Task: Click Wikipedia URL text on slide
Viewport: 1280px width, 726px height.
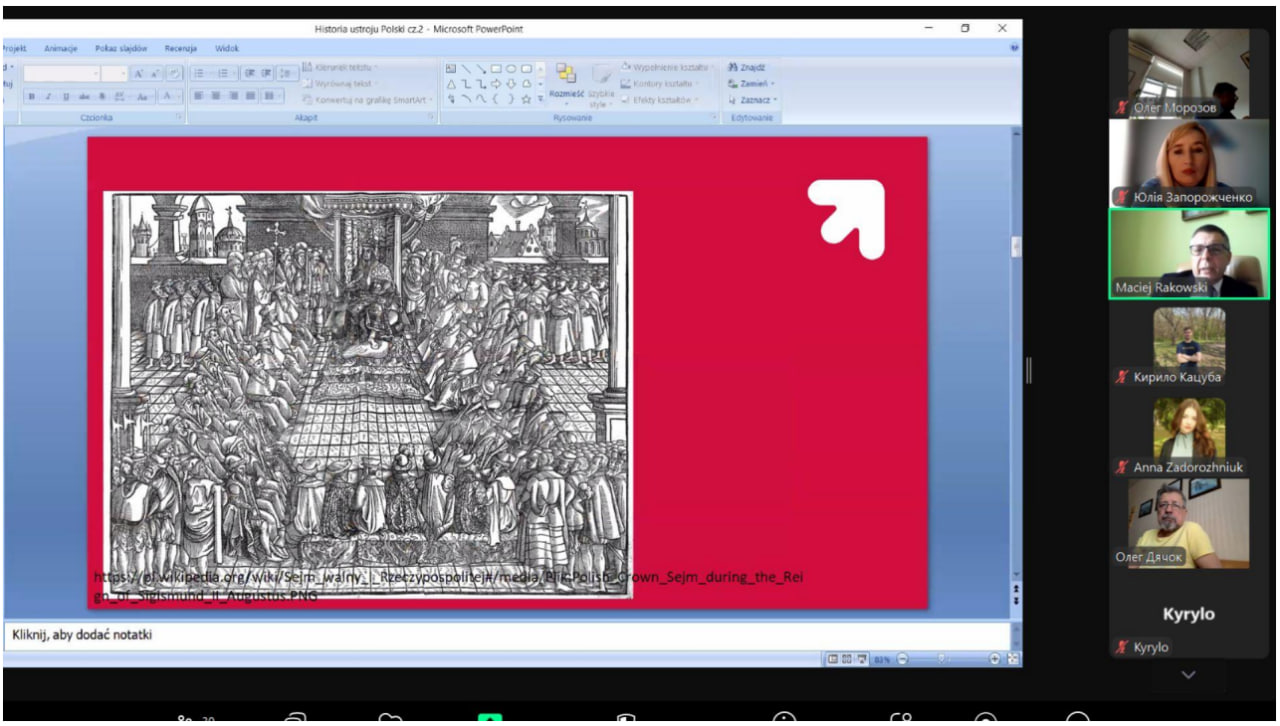Action: (x=448, y=587)
